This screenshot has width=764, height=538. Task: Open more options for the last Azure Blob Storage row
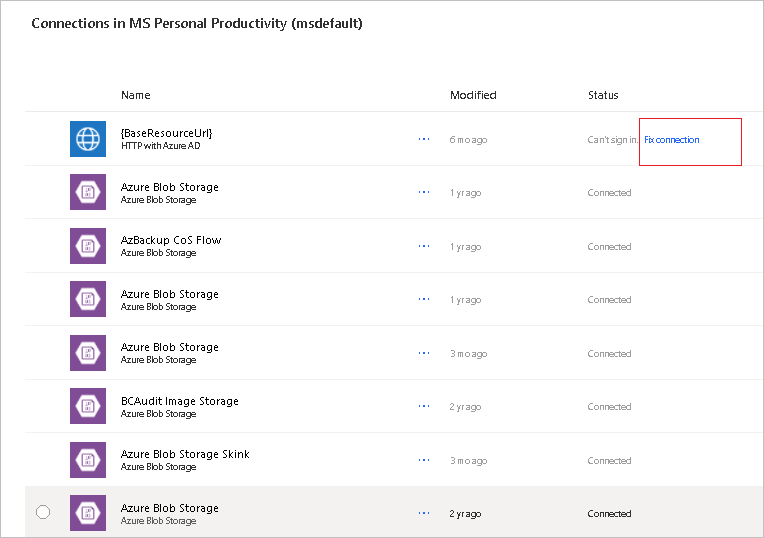(x=424, y=513)
